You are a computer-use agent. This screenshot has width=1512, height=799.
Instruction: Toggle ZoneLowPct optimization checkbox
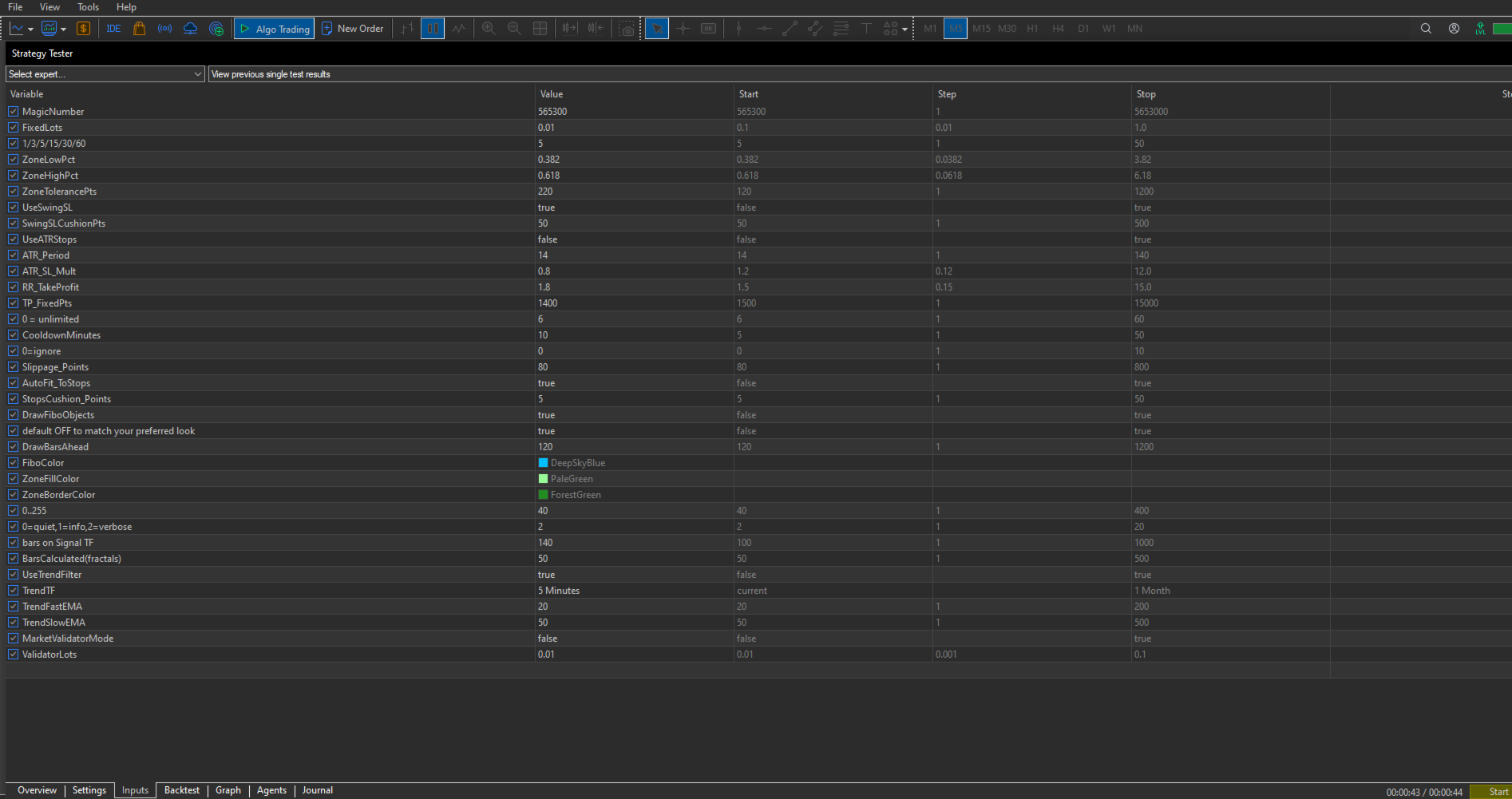13,160
